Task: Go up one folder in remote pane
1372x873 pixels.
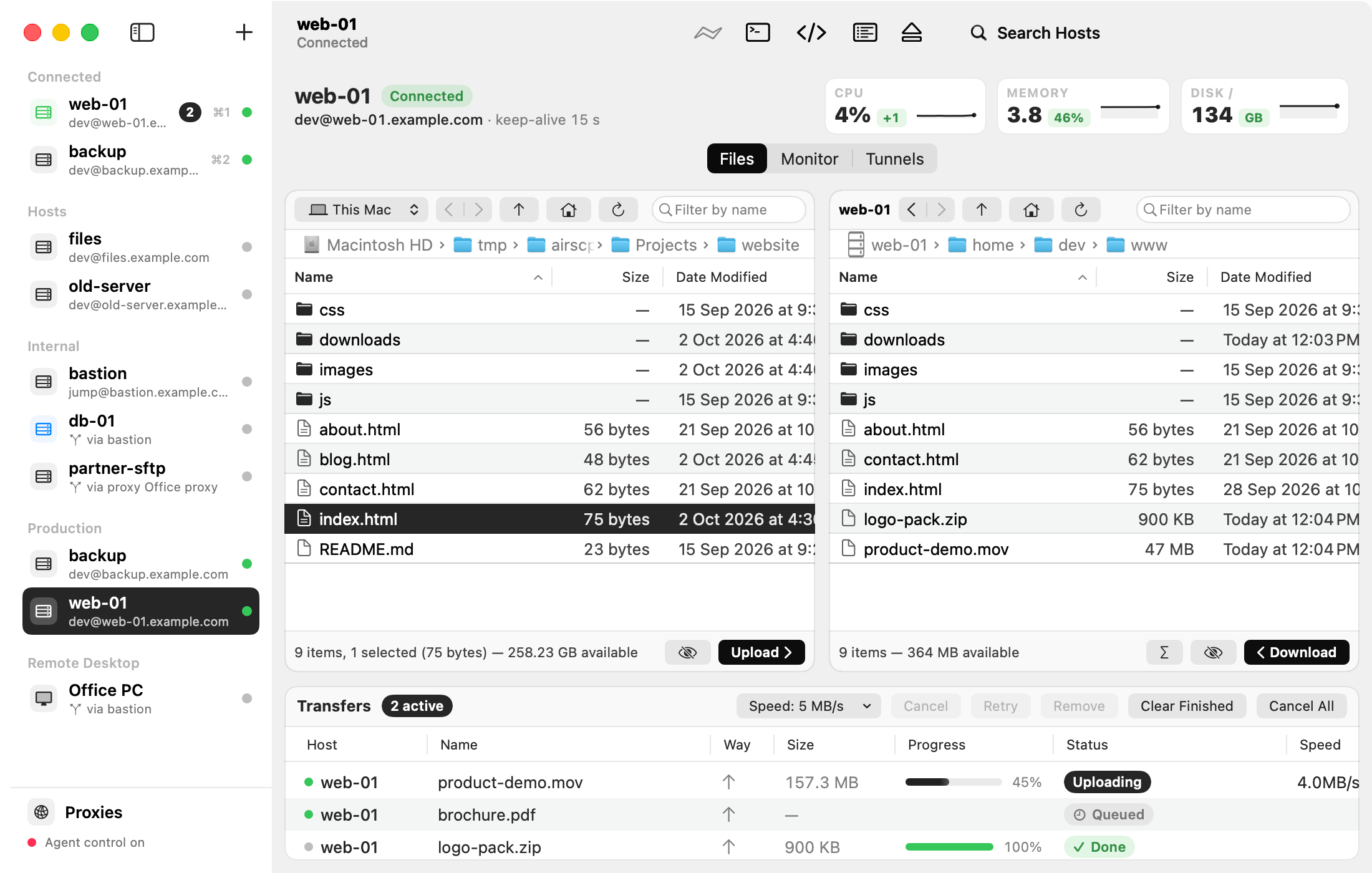Action: 982,210
